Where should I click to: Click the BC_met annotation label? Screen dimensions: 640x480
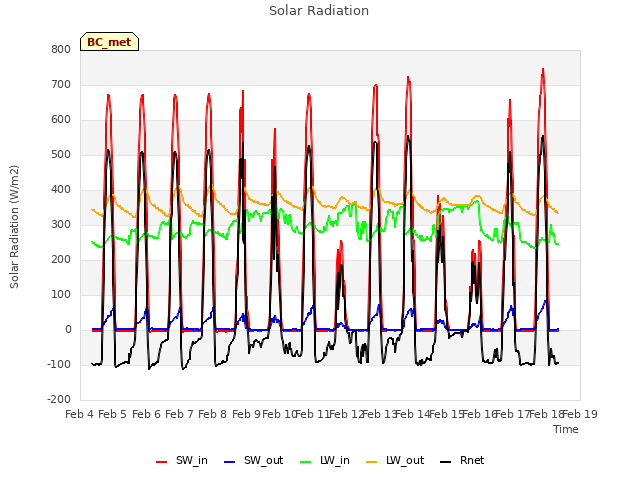coord(109,42)
